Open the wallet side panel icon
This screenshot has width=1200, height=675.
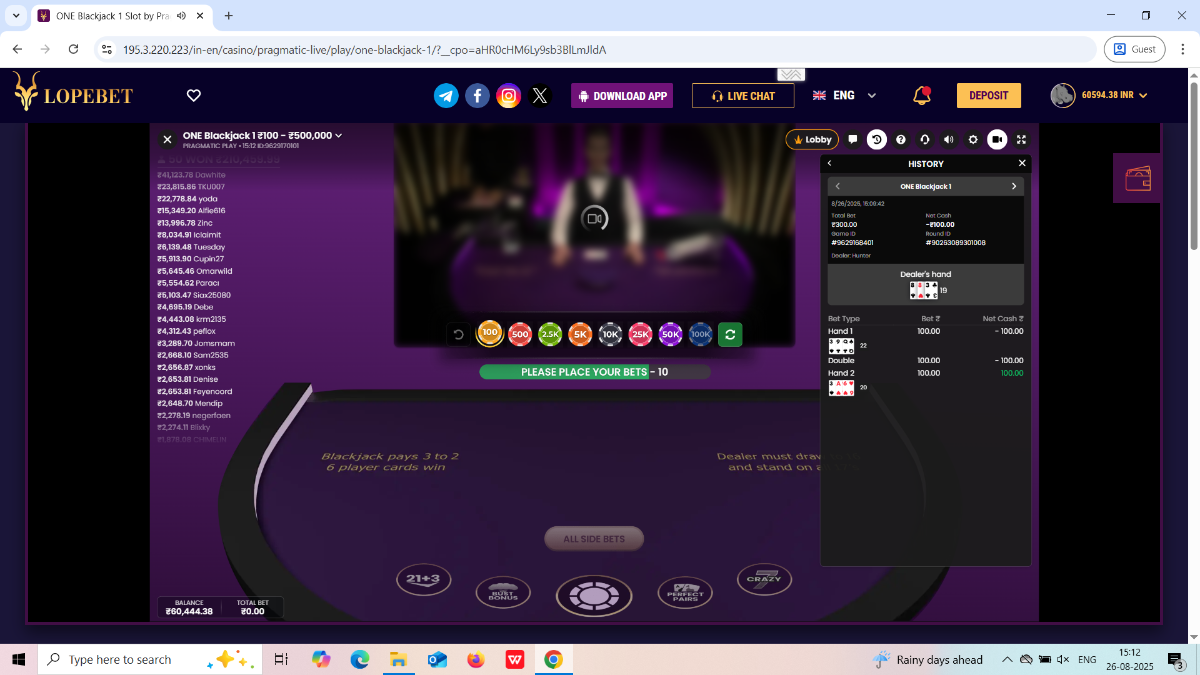click(1138, 179)
